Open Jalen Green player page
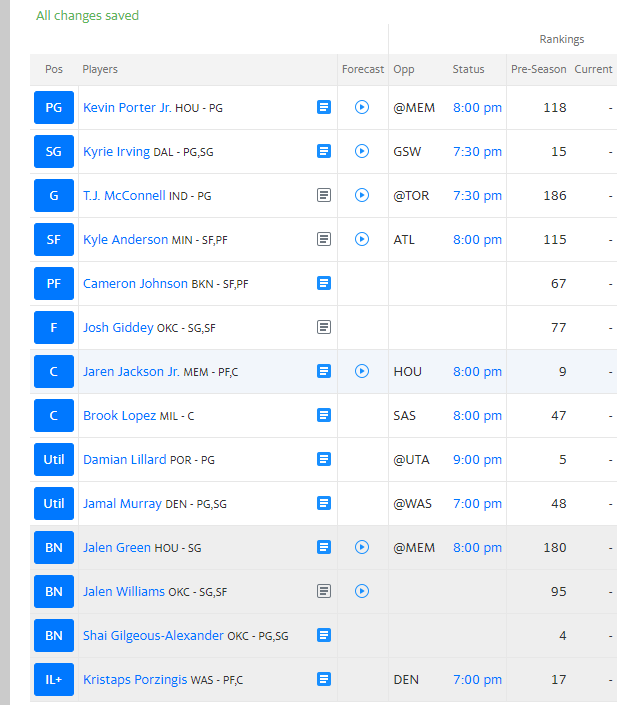This screenshot has height=705, width=617. click(117, 548)
